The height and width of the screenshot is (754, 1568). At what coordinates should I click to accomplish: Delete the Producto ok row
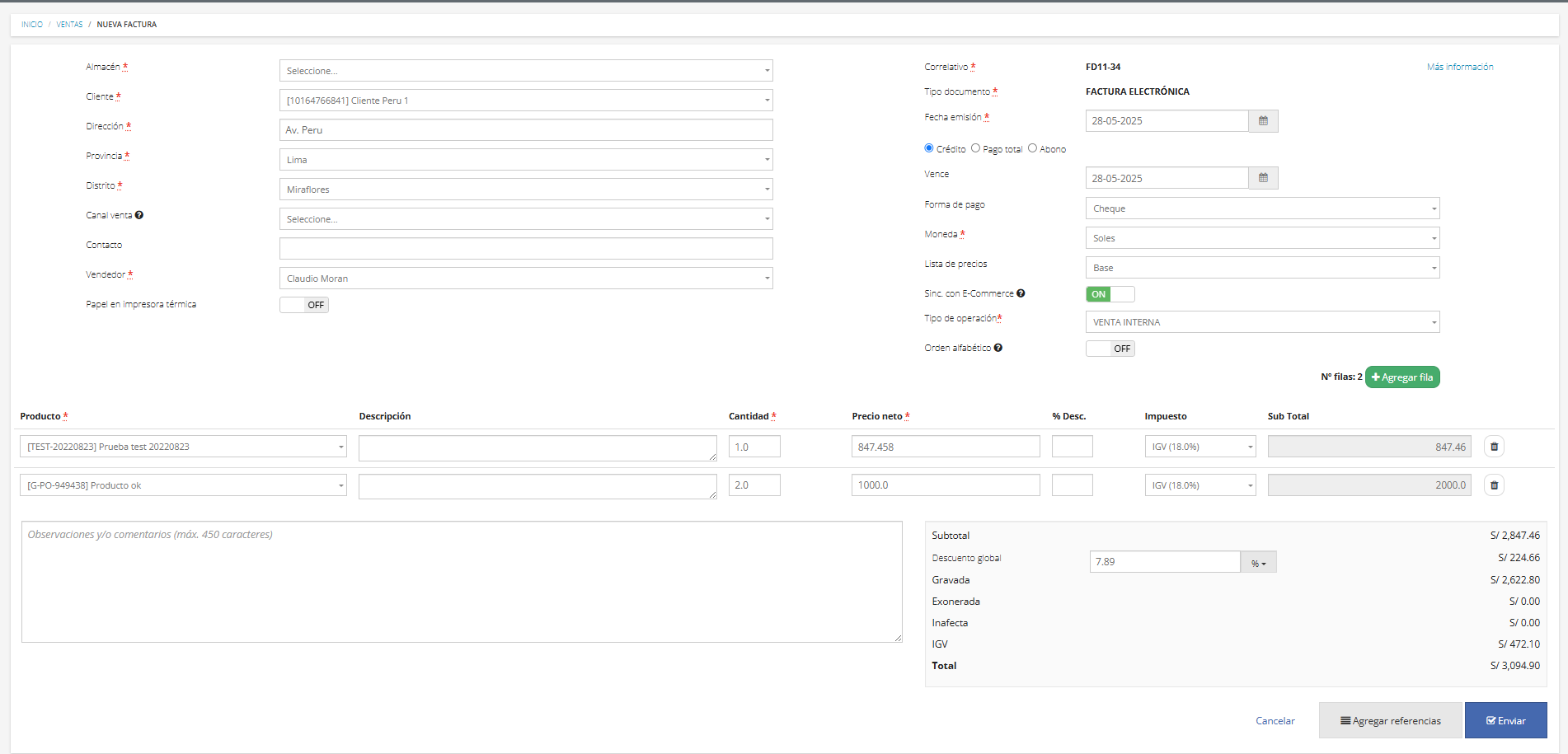[1494, 485]
